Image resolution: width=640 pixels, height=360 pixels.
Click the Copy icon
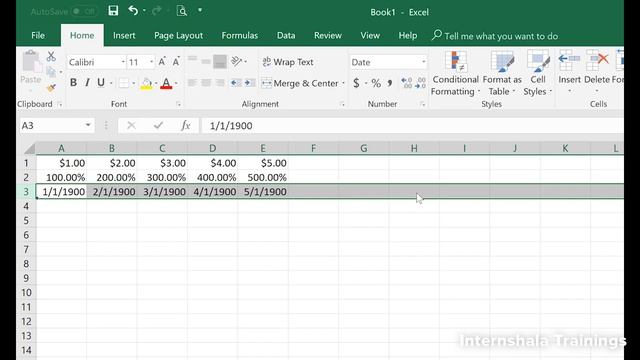coord(51,72)
